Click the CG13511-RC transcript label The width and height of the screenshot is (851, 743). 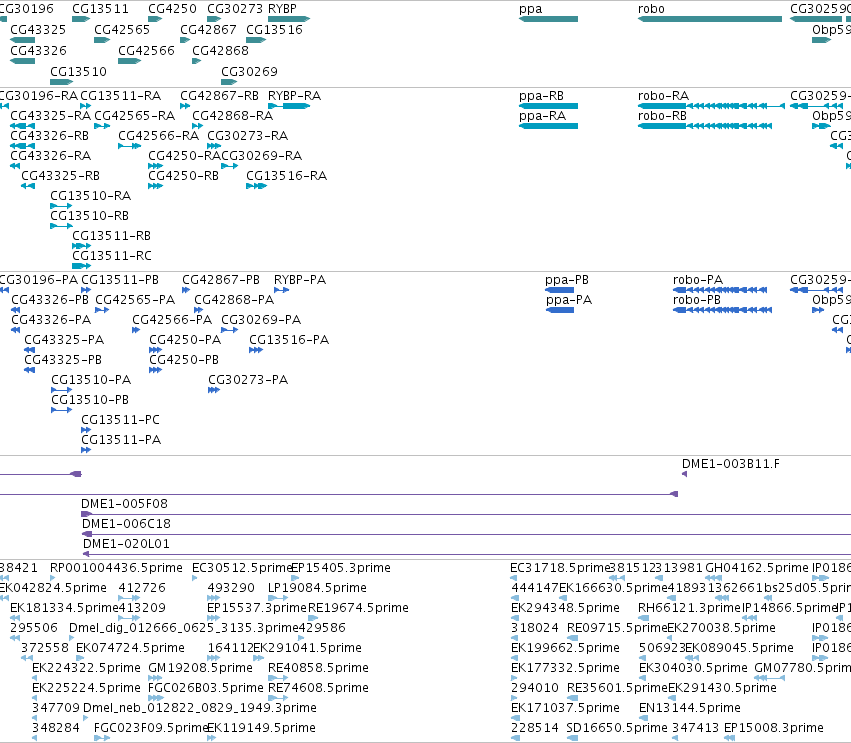point(112,256)
